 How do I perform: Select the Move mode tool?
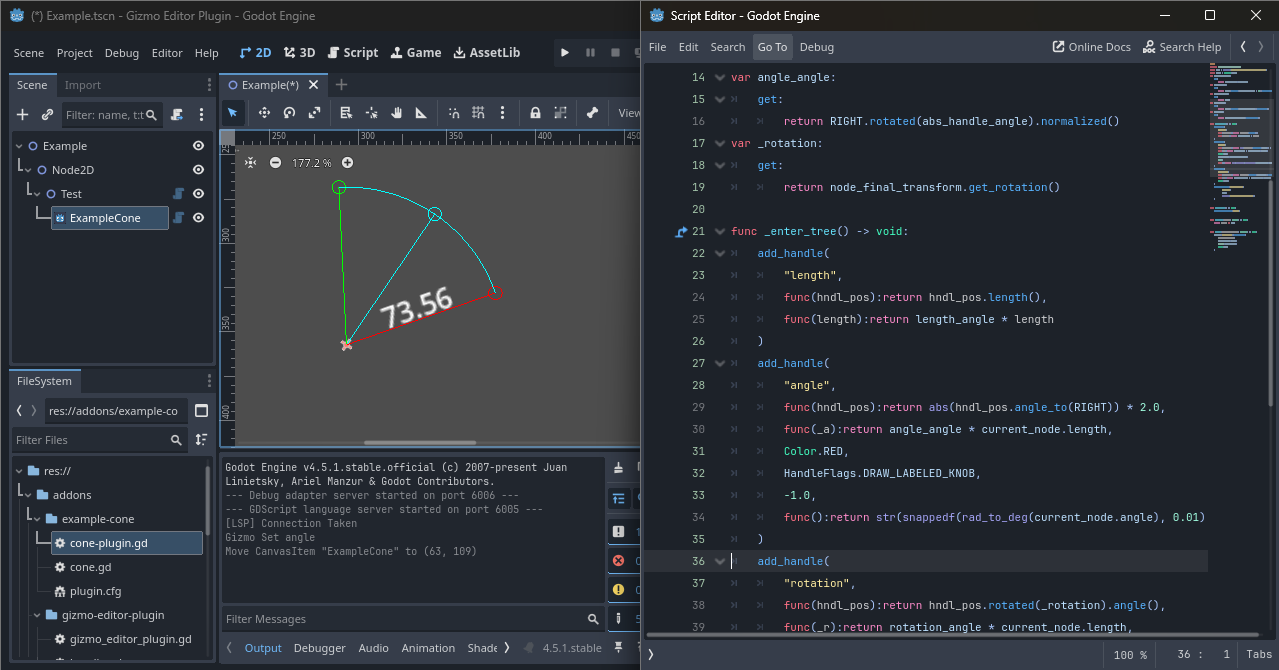264,113
